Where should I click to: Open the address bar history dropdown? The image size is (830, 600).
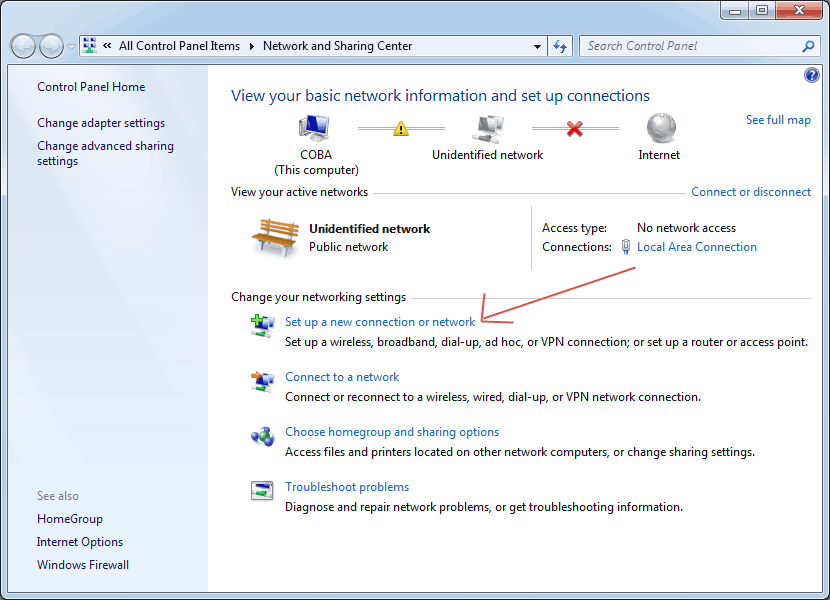pos(537,47)
